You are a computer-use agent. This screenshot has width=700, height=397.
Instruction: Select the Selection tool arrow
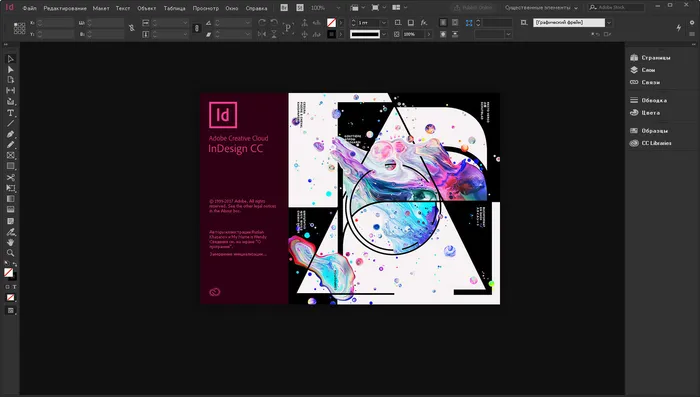coord(10,59)
